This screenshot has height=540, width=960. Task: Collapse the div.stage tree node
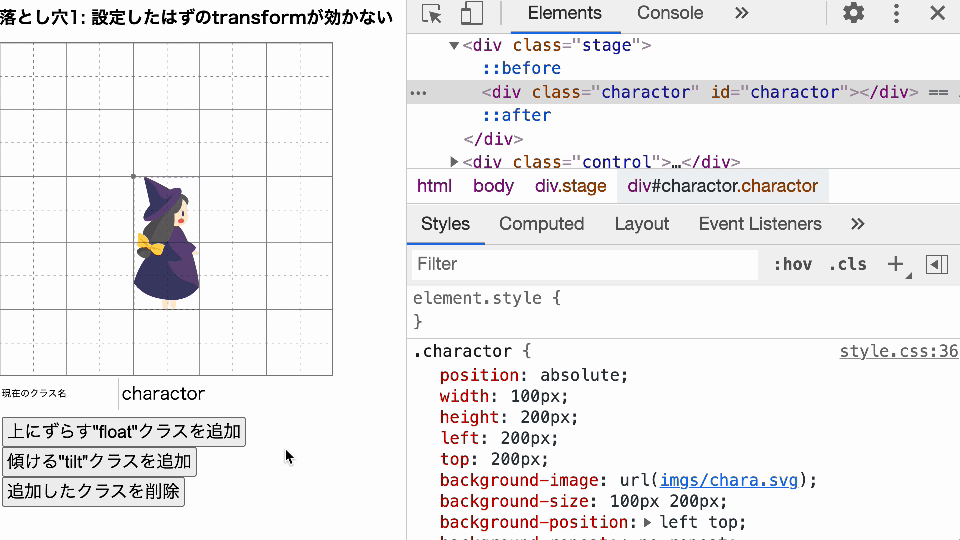coord(454,46)
